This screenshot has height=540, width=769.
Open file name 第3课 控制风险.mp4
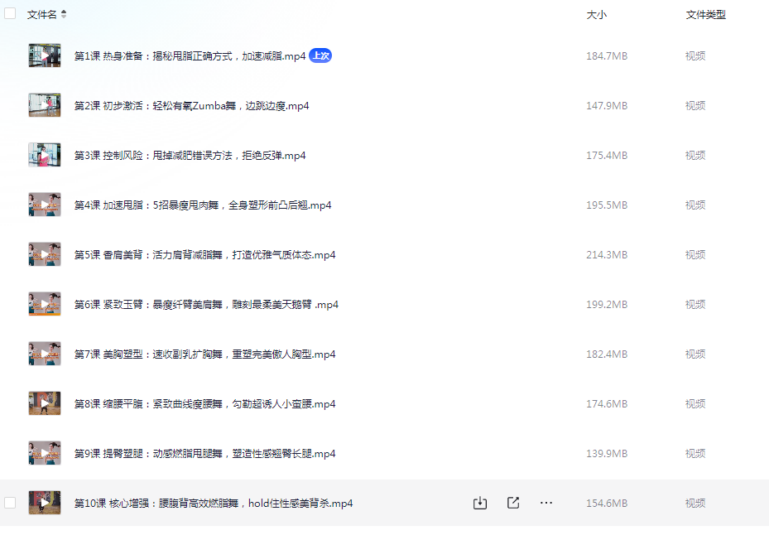pyautogui.click(x=190, y=155)
